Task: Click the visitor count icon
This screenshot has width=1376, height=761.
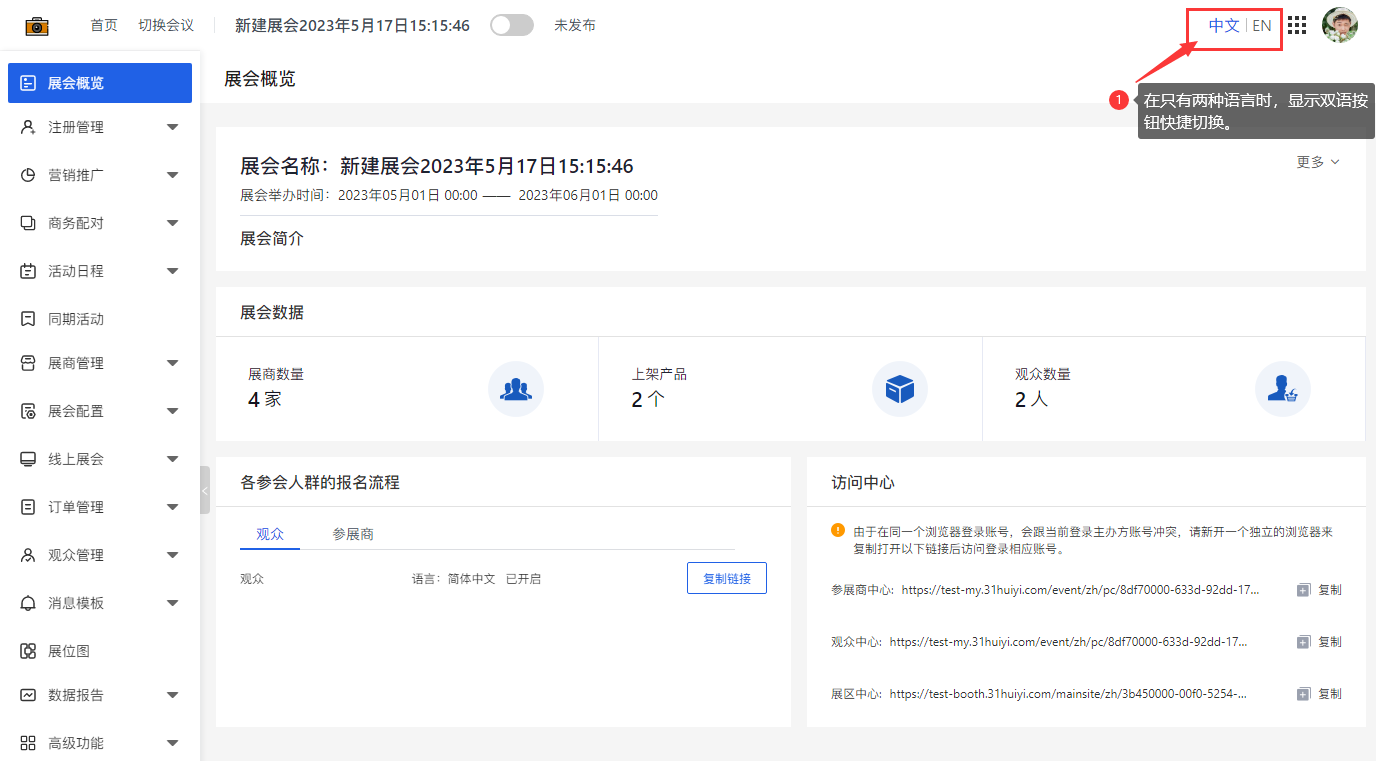Action: [x=1282, y=389]
